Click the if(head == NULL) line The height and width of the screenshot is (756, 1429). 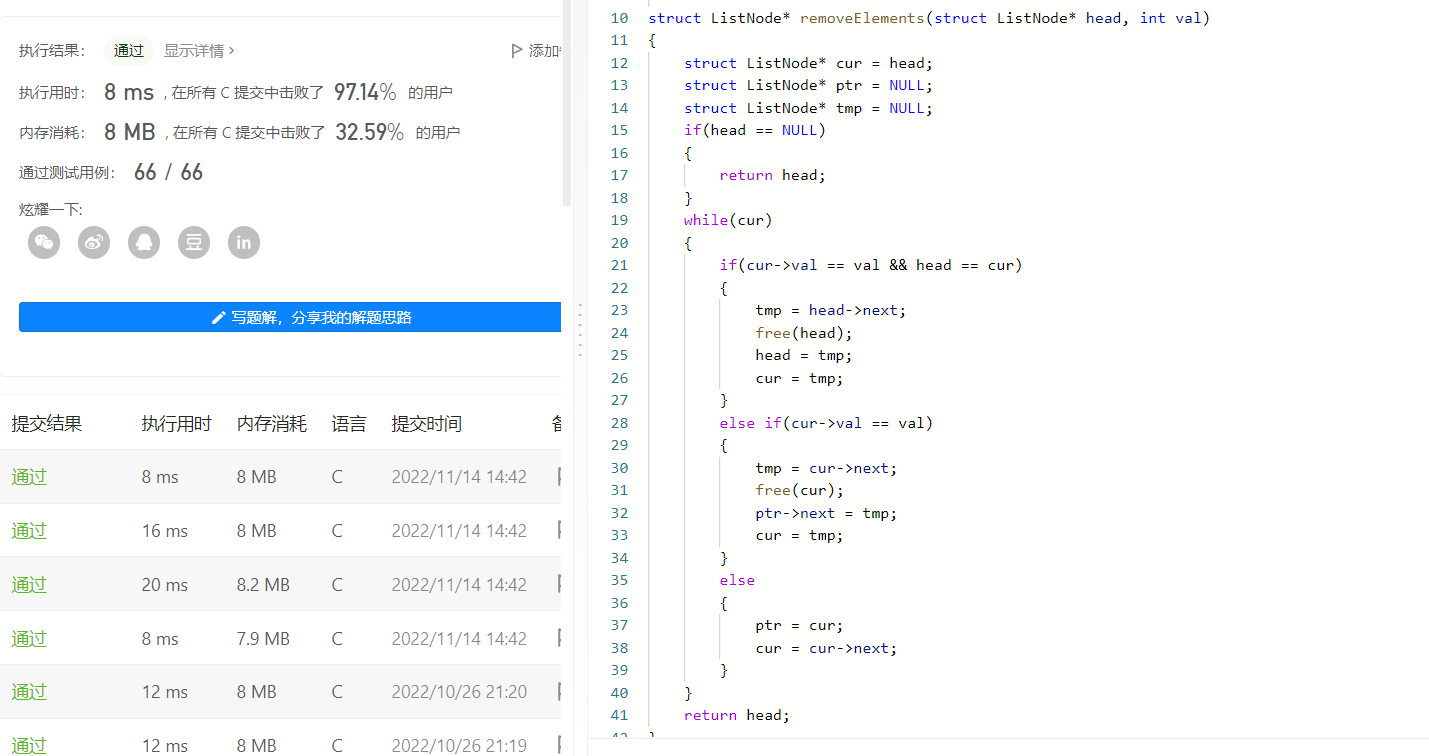(x=755, y=130)
